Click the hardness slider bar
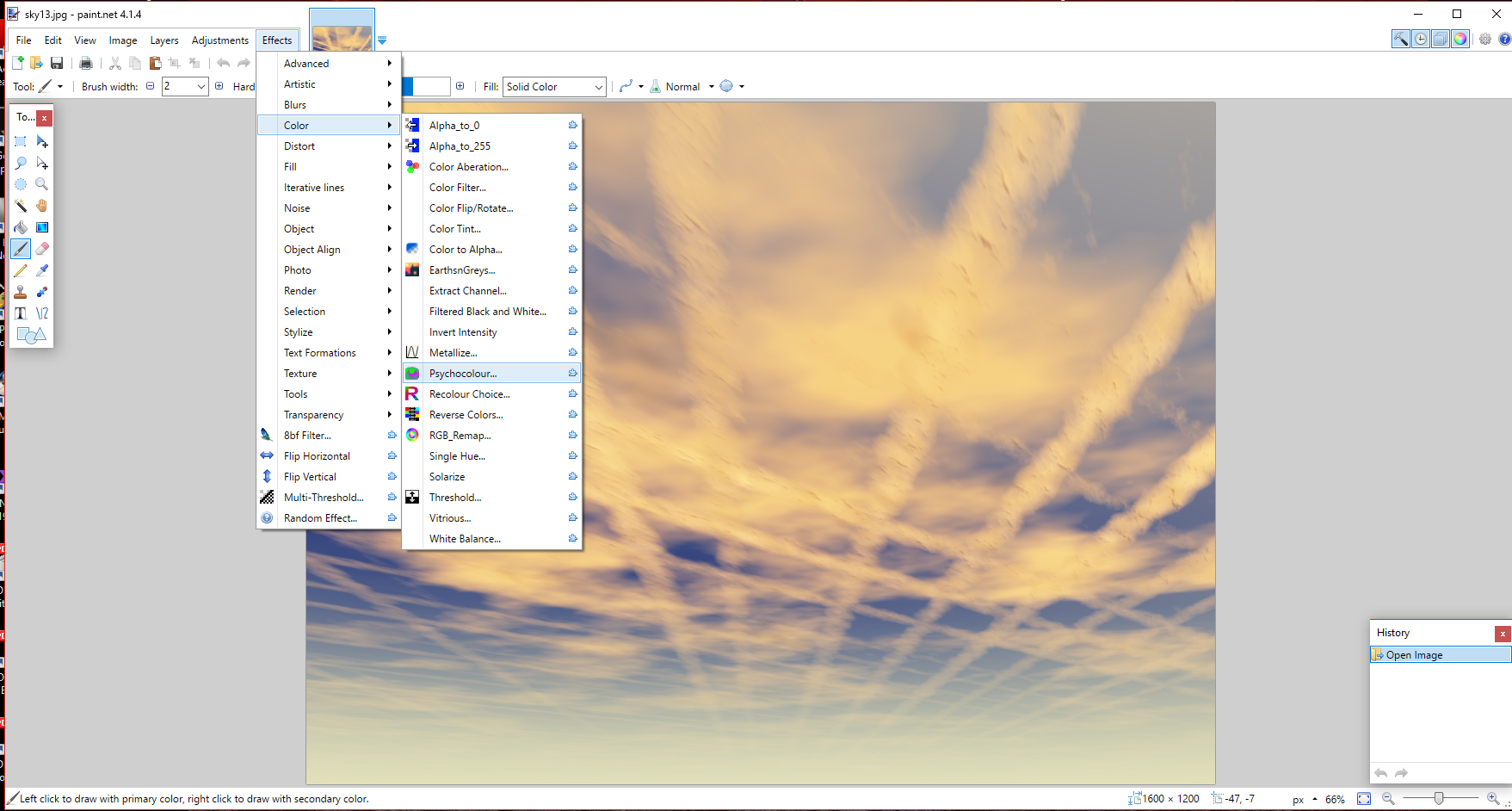Viewport: 1512px width, 811px height. 427,86
